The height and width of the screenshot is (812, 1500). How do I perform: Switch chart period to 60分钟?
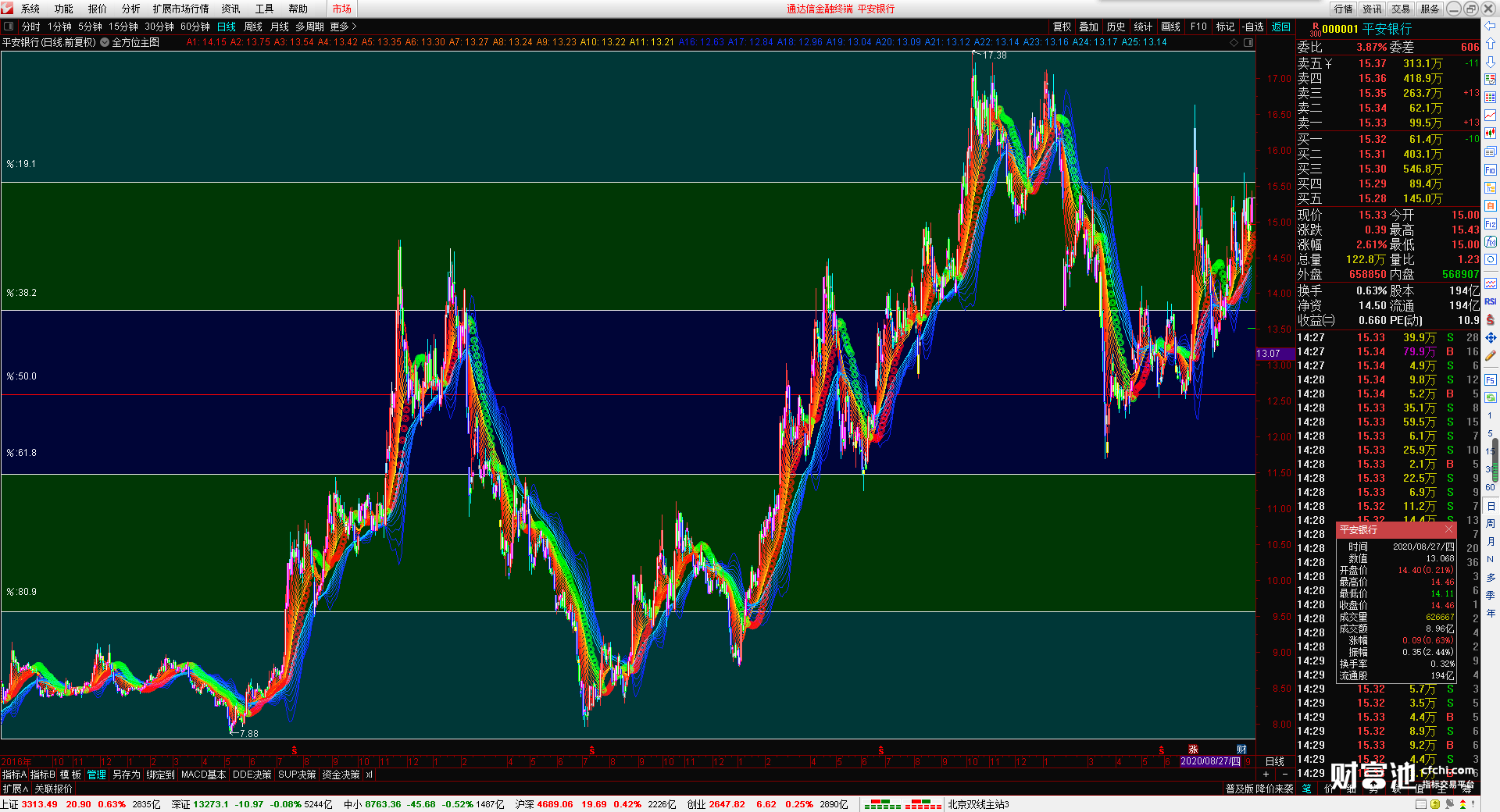[x=195, y=27]
